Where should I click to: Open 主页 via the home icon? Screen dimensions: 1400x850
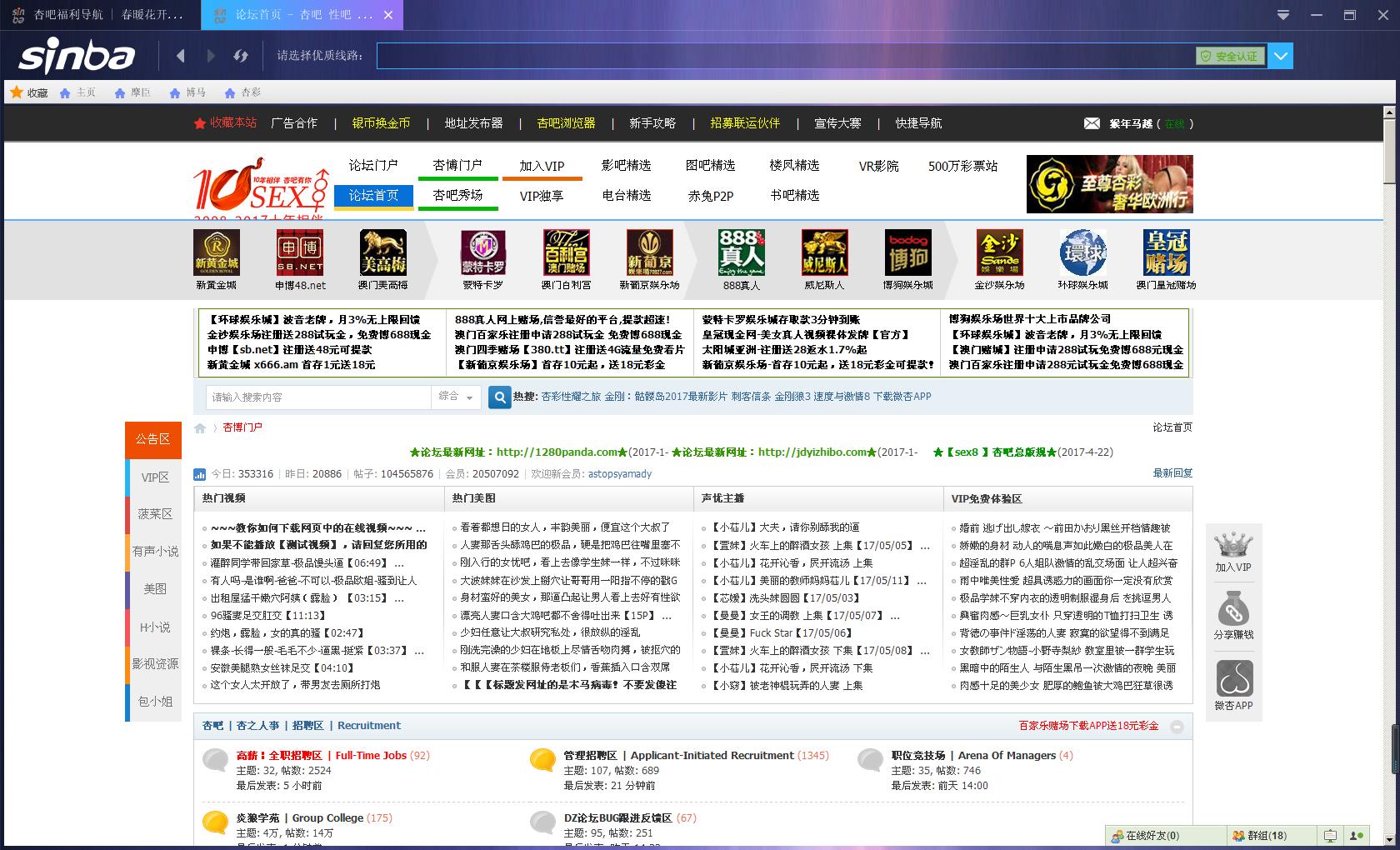pyautogui.click(x=65, y=92)
